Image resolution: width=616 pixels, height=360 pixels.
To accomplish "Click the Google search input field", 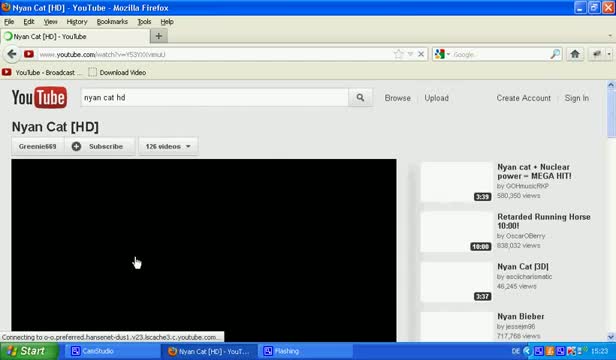I will (500, 54).
